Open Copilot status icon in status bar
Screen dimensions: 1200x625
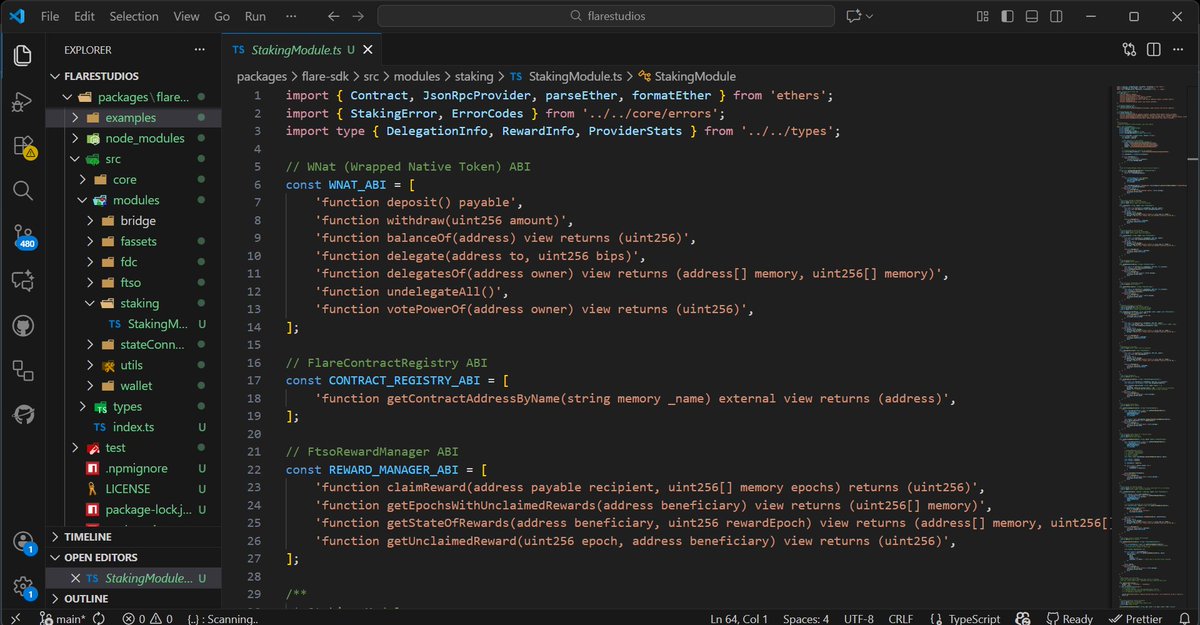point(1022,618)
